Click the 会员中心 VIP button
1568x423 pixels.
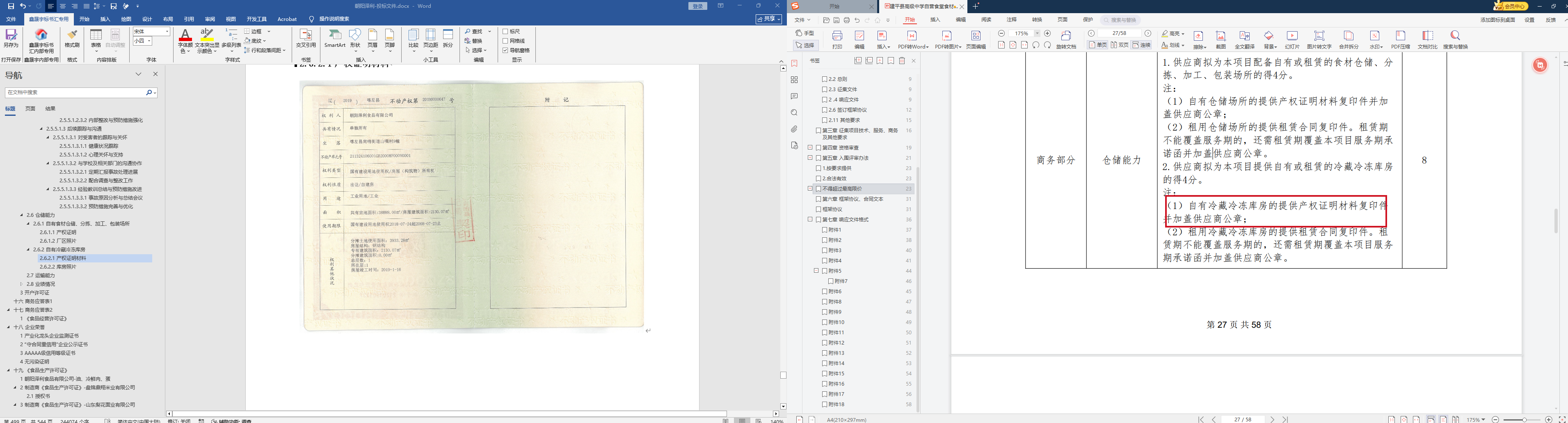1511,6
